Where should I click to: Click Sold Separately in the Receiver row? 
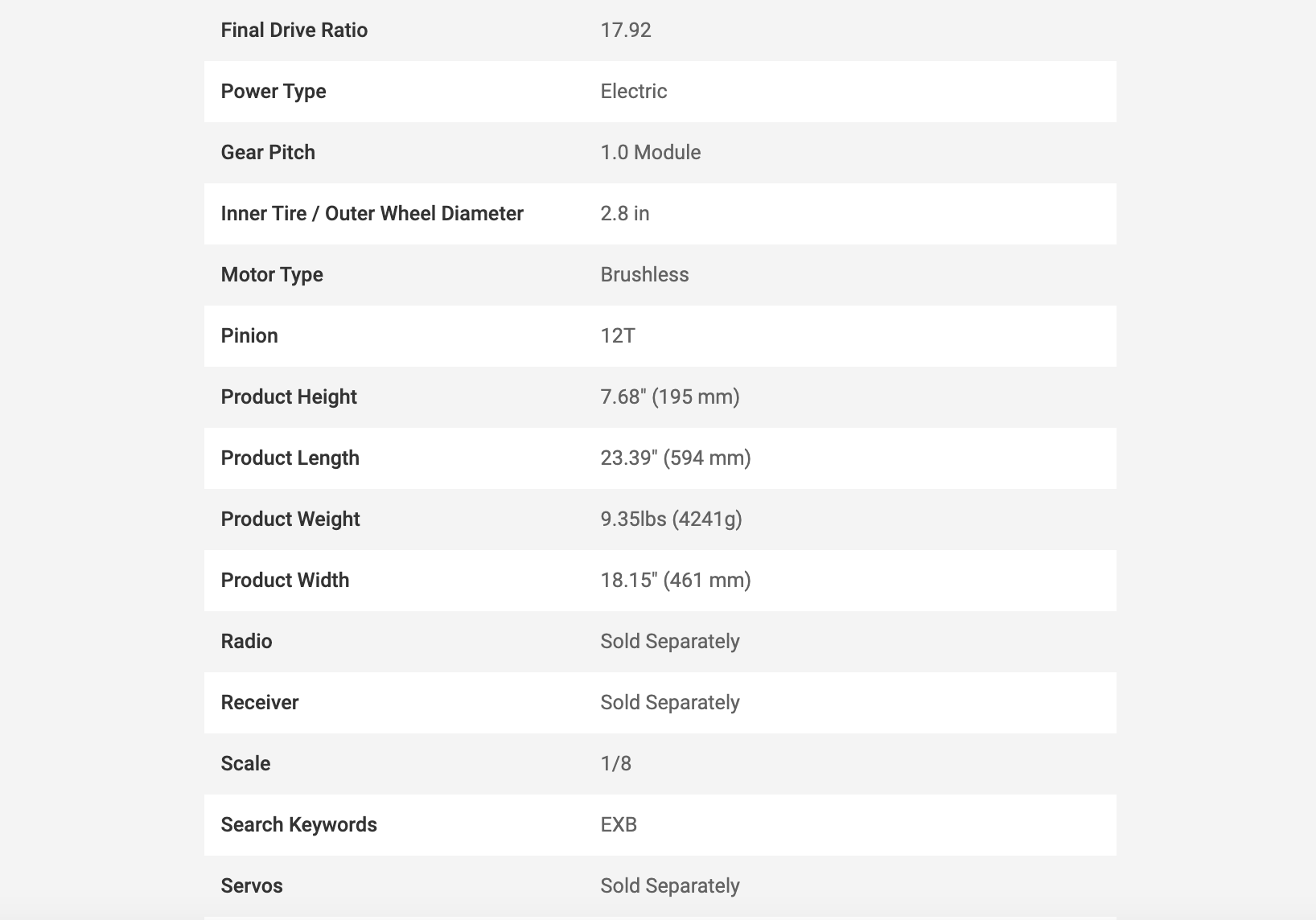pyautogui.click(x=670, y=703)
